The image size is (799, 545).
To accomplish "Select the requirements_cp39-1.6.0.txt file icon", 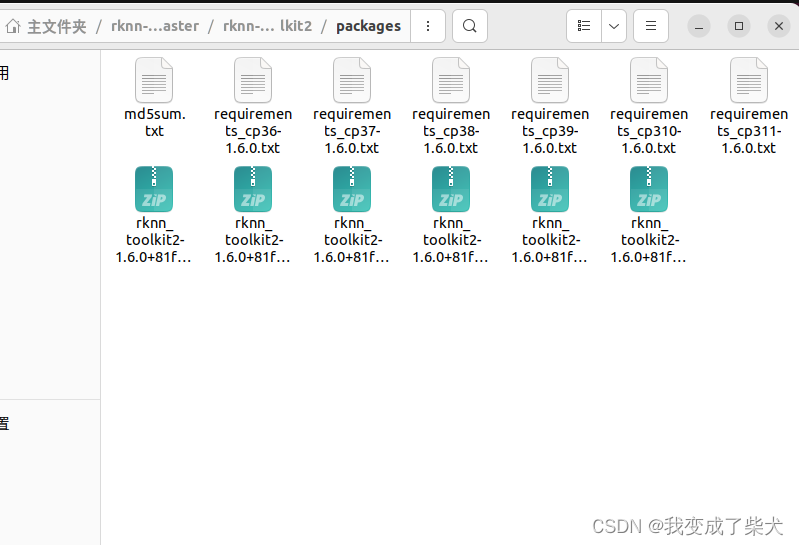I will pos(550,80).
